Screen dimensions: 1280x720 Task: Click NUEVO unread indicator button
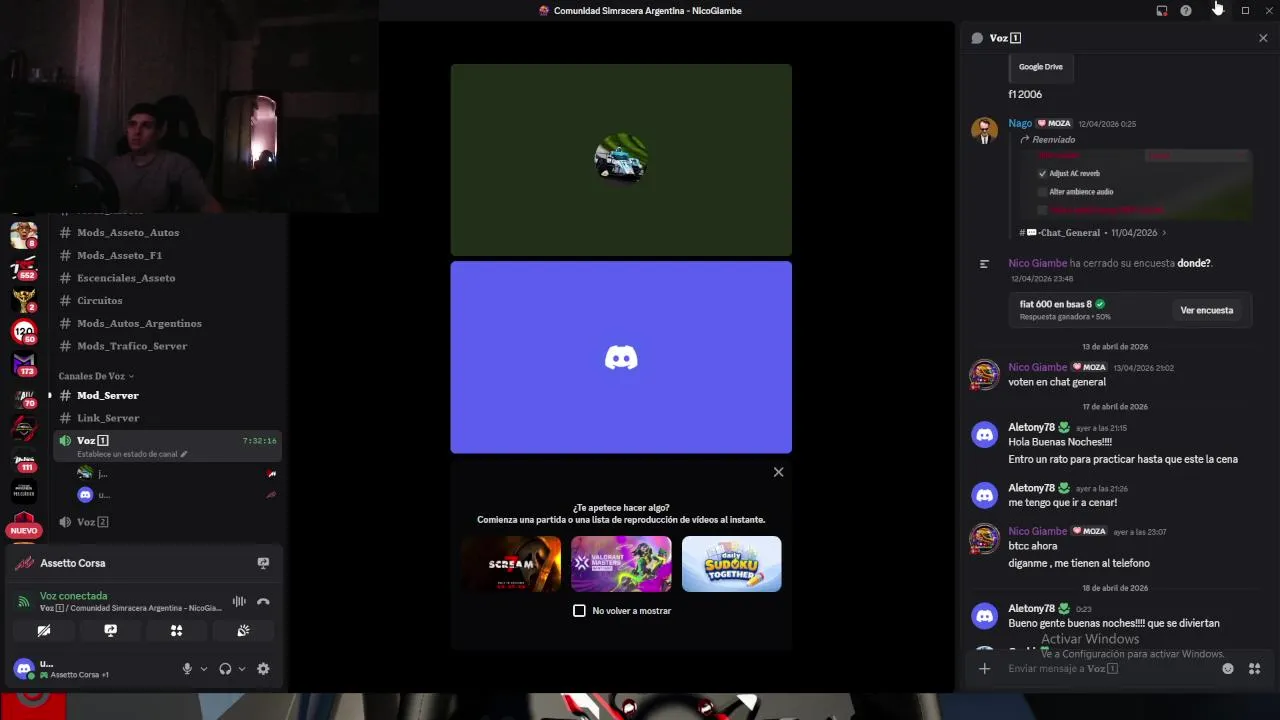point(24,531)
